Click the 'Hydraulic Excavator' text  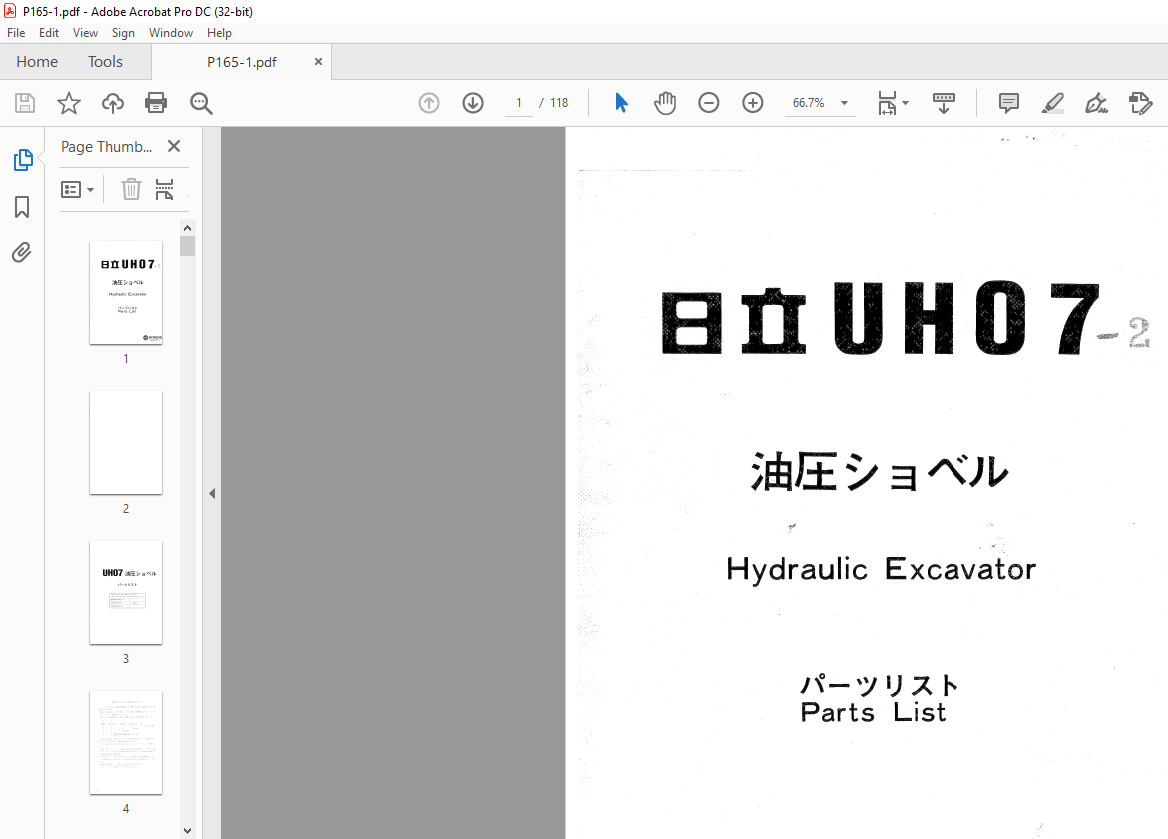pyautogui.click(x=880, y=569)
